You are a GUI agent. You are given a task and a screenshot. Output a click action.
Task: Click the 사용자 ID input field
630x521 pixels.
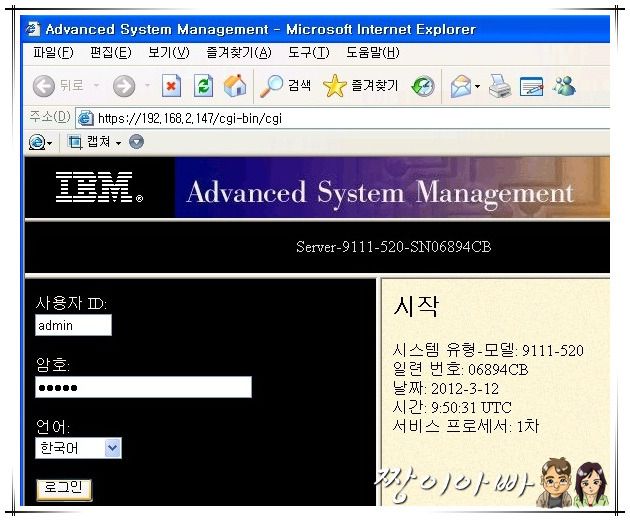(x=73, y=325)
